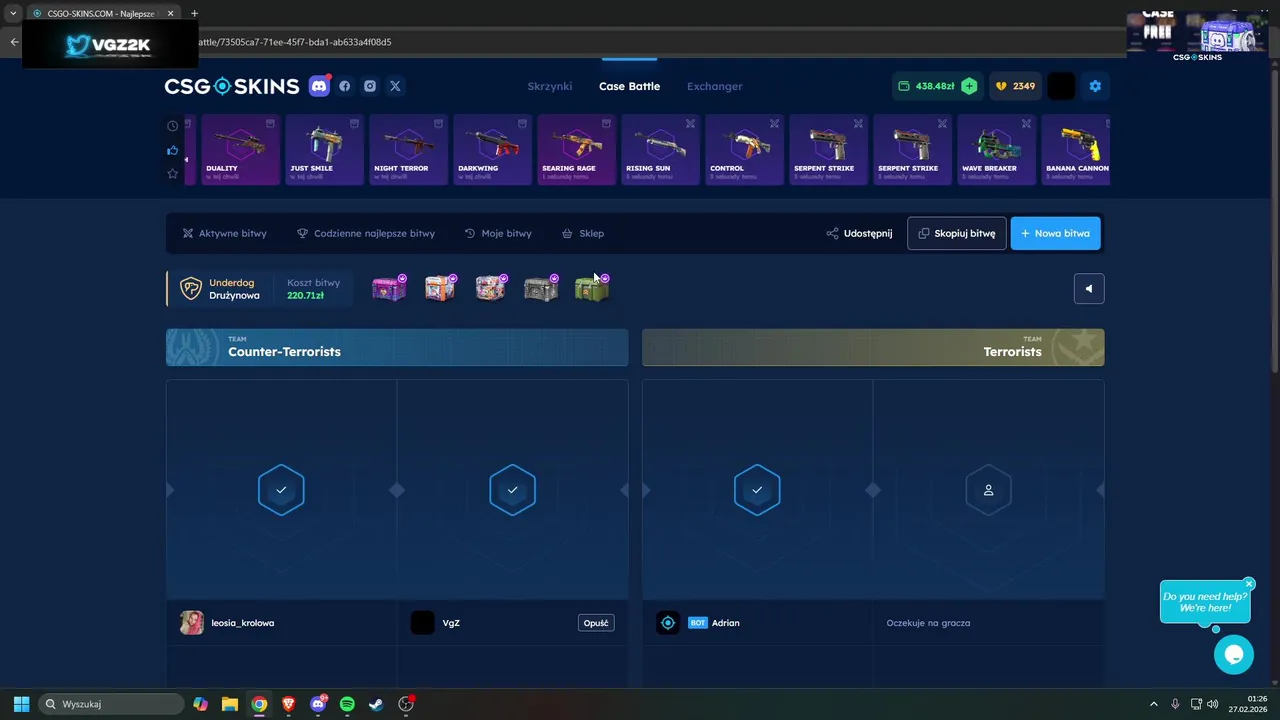Click the pink-white case icon in the battle
The width and height of the screenshot is (1280, 720).
coord(491,289)
